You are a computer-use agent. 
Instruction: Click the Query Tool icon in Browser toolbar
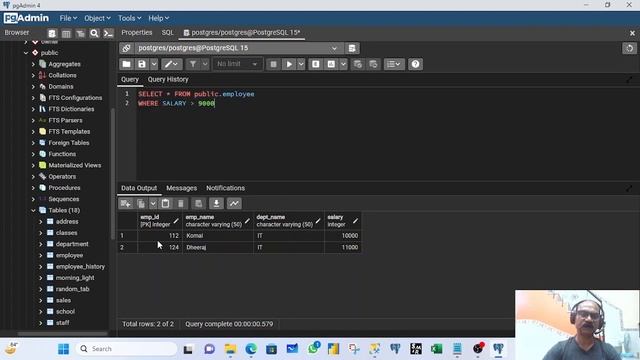tap(52, 33)
